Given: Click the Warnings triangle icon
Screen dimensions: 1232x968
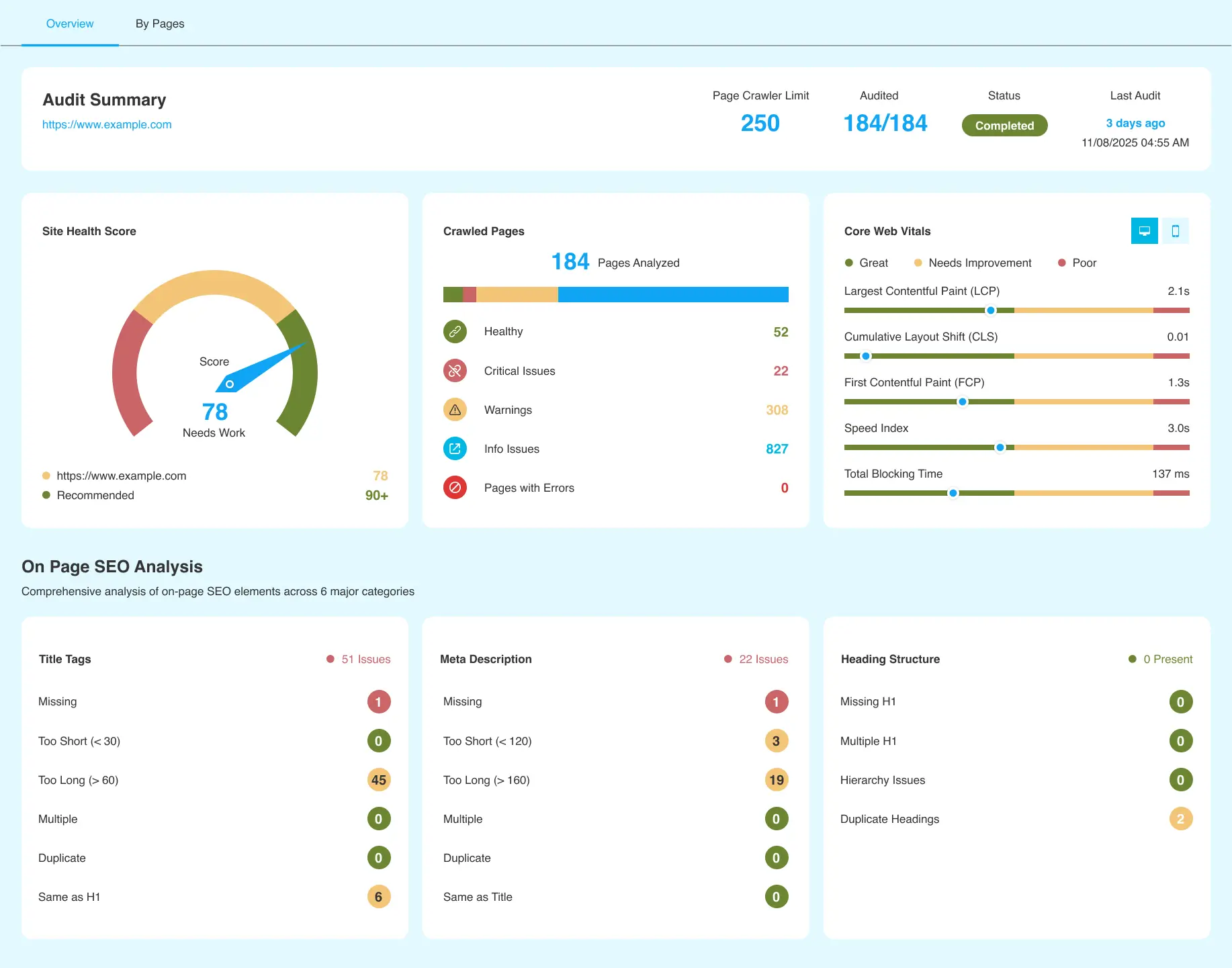Looking at the screenshot, I should 455,410.
